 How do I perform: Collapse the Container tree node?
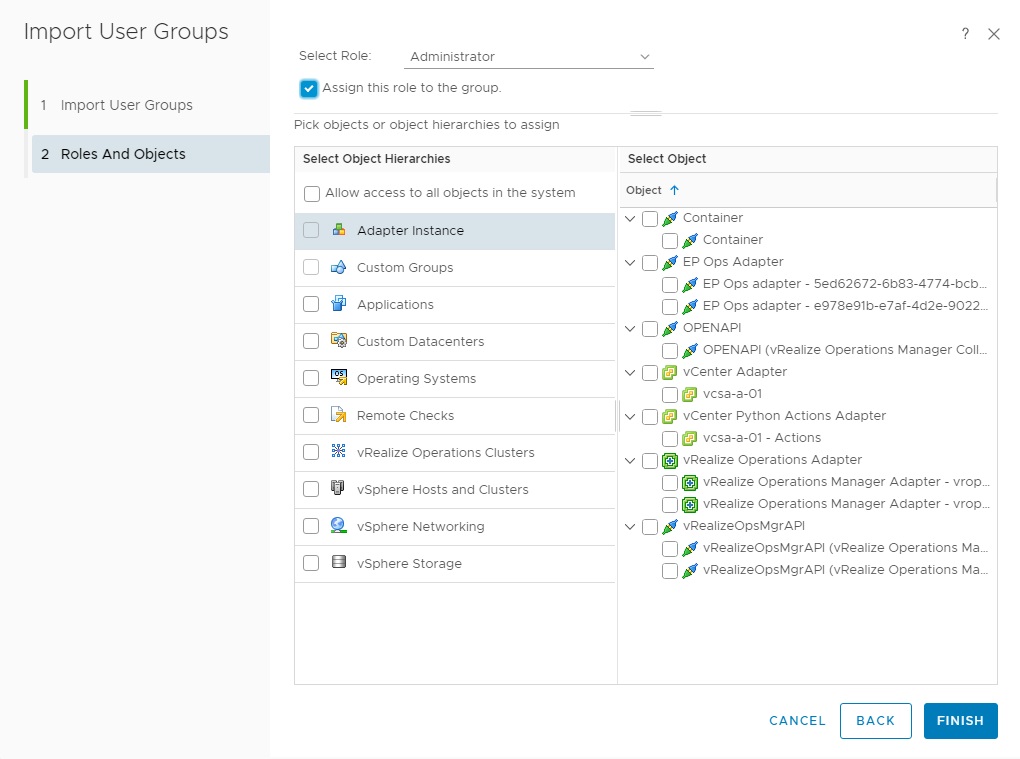pos(630,219)
